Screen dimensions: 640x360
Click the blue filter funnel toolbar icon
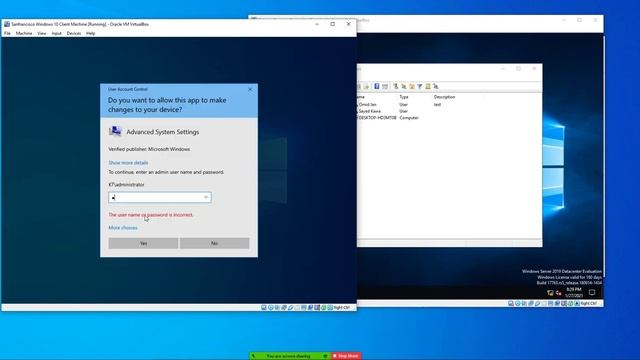420,86
